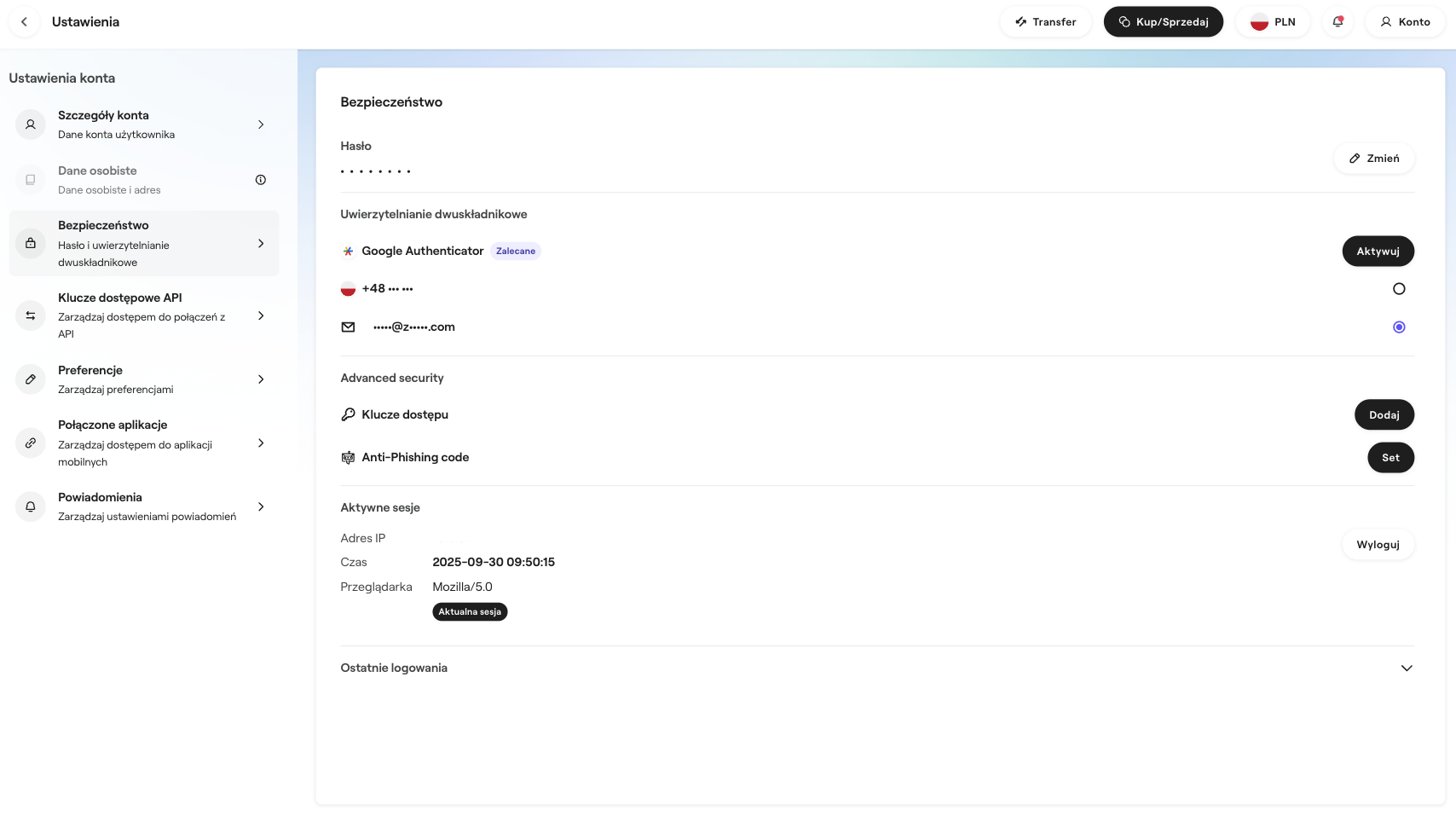Click Dodaj to add access keys
The height and width of the screenshot is (816, 1456).
1384,415
